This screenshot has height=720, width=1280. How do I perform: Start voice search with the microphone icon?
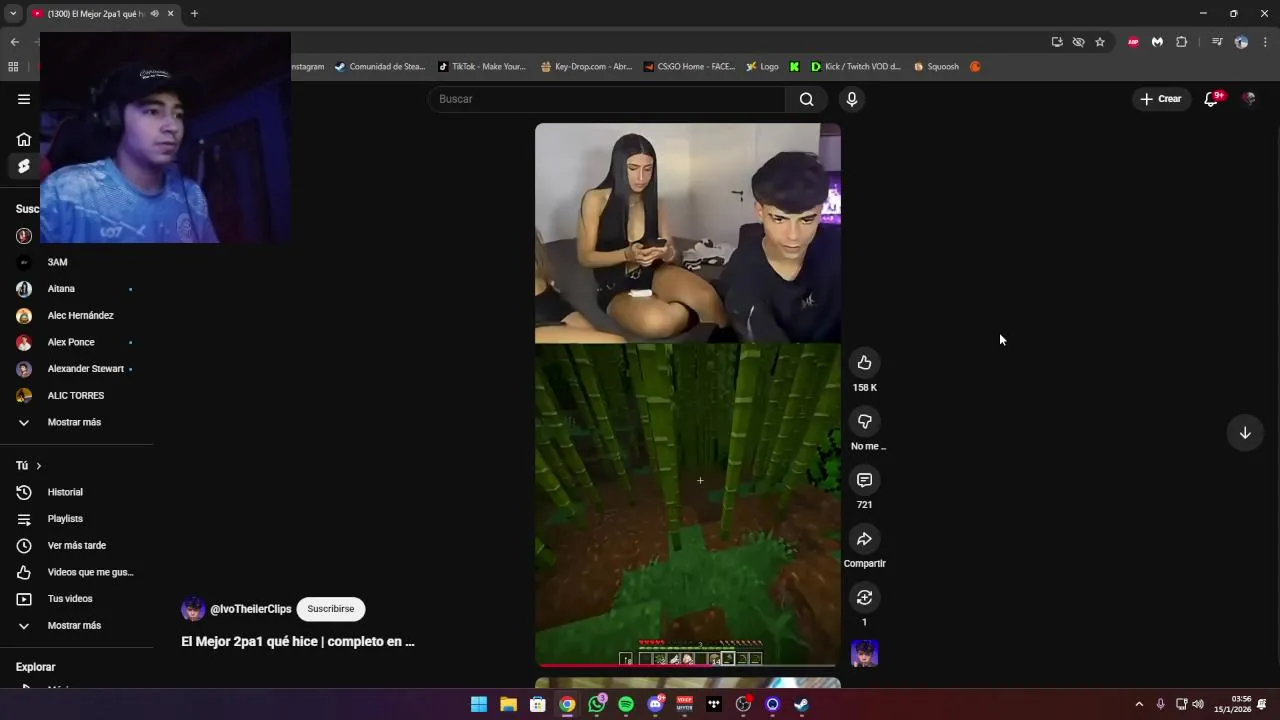[x=851, y=99]
